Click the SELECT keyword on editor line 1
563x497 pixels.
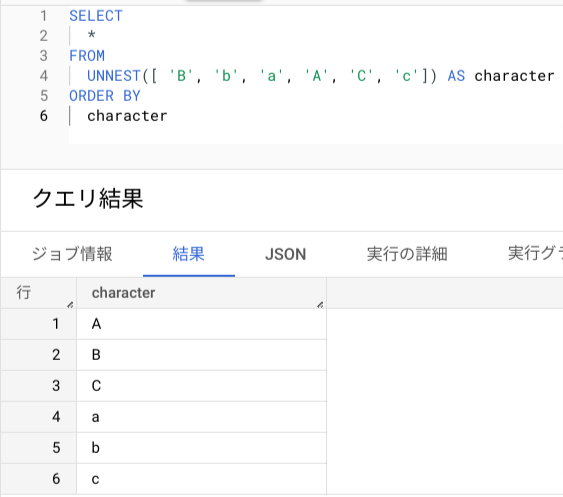click(96, 16)
